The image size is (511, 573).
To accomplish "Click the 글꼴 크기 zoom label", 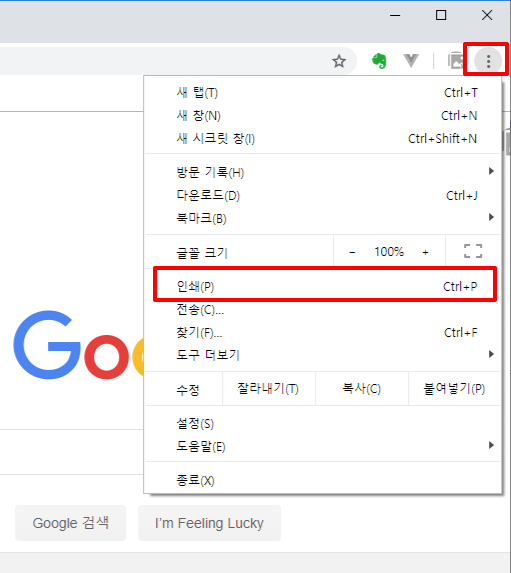I will 202,253.
